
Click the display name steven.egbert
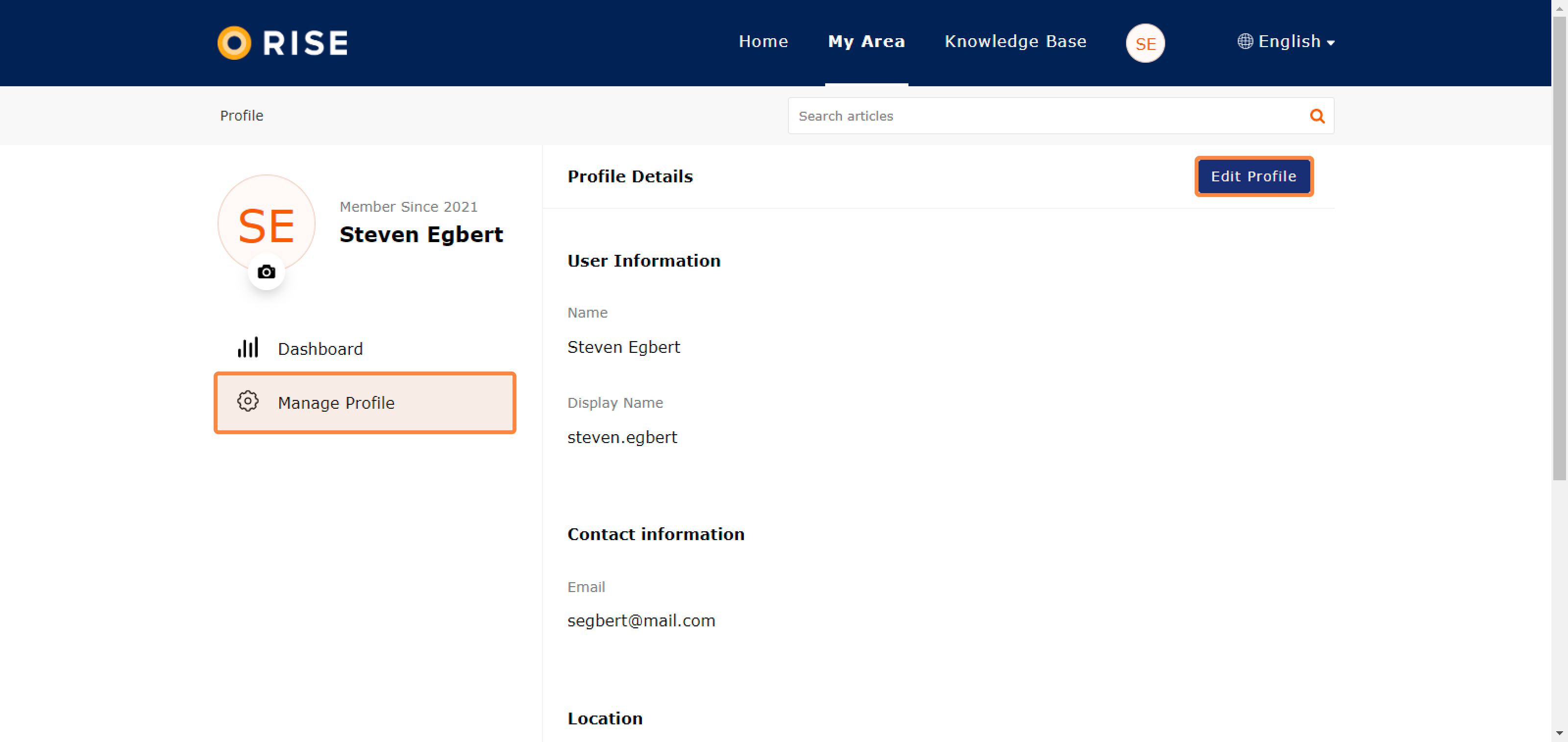pyautogui.click(x=622, y=437)
